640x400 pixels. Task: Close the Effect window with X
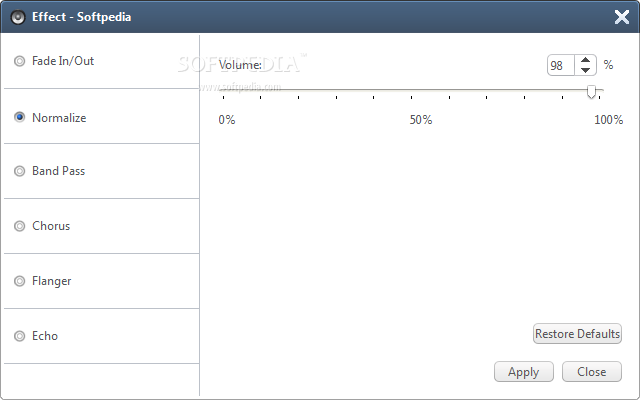[622, 17]
